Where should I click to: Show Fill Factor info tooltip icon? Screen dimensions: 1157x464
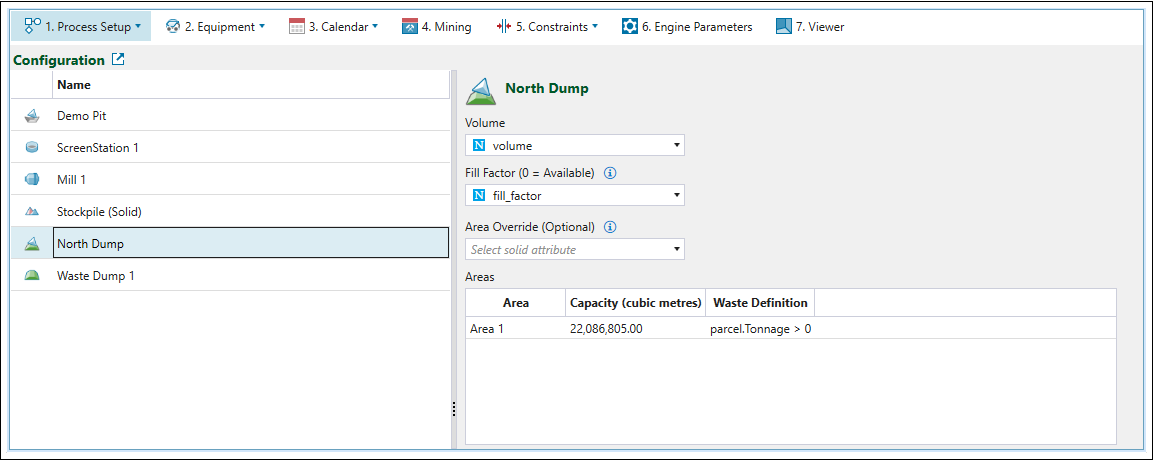click(610, 173)
